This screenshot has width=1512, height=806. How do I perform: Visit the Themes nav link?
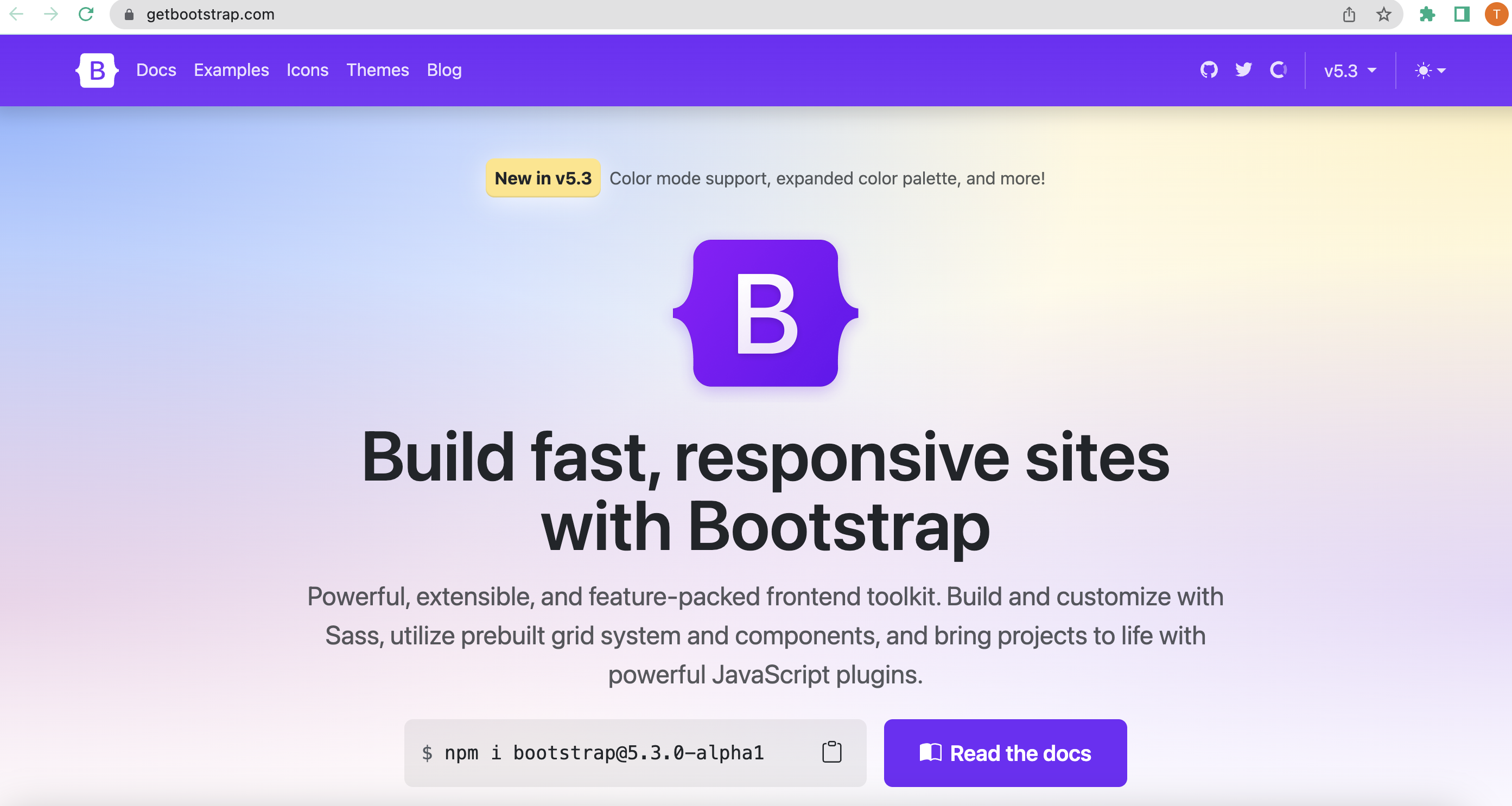click(377, 71)
